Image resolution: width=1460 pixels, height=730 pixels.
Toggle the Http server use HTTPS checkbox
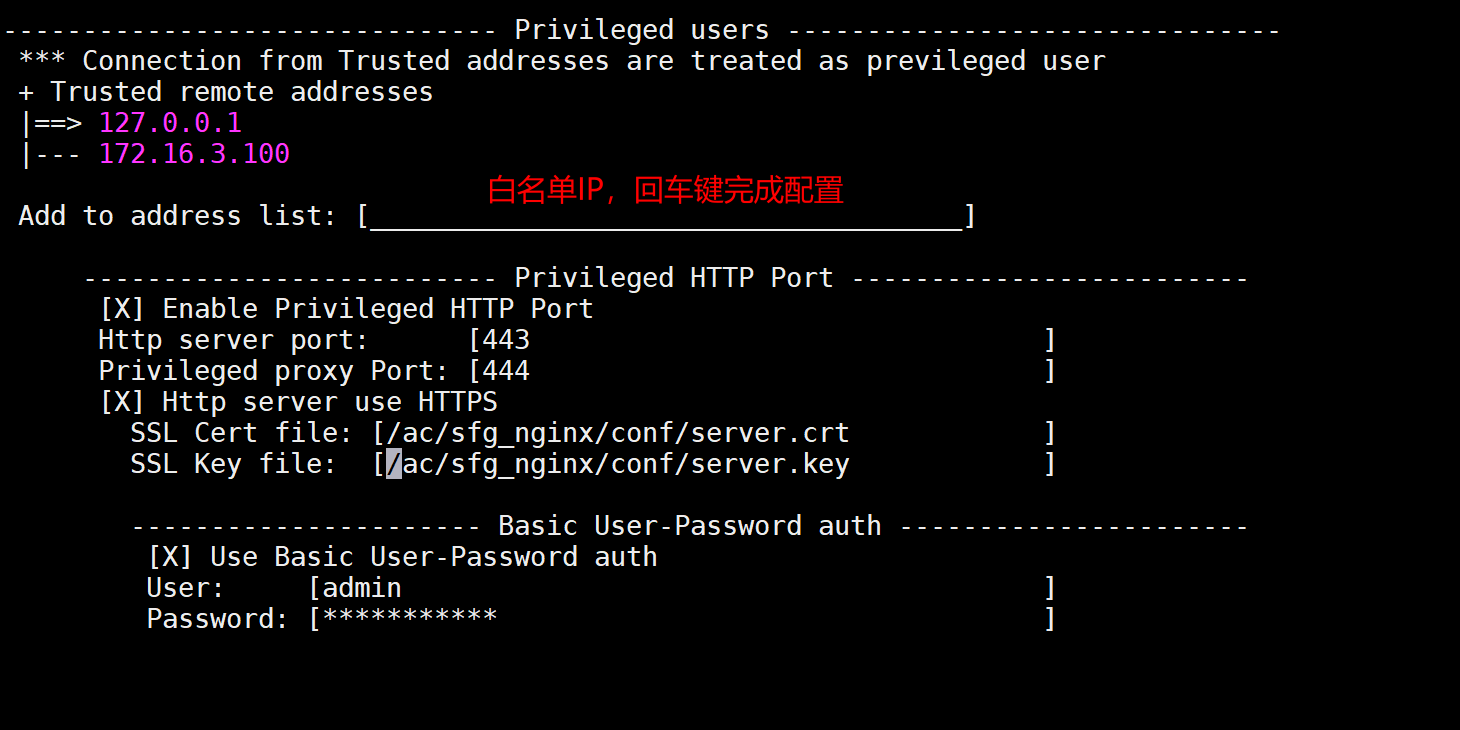point(122,402)
